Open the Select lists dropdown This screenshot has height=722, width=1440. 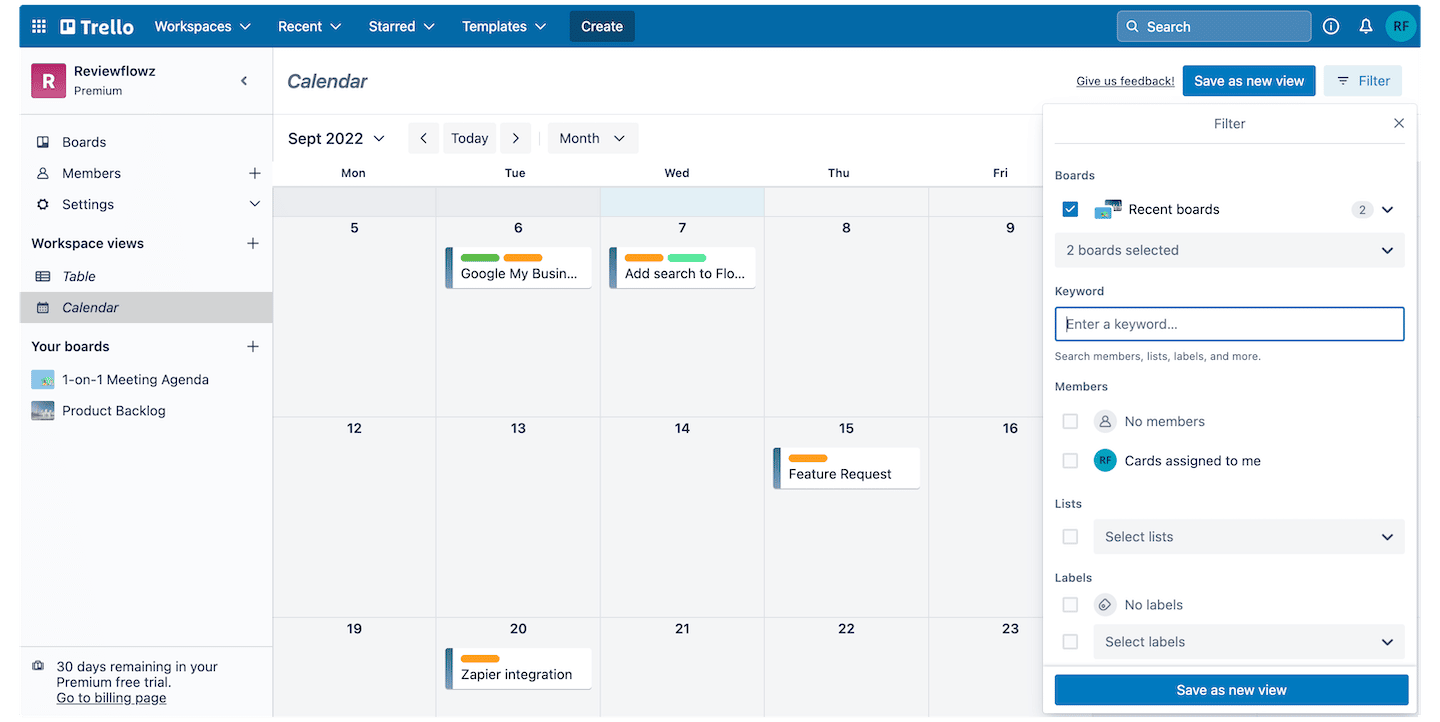pos(1248,537)
